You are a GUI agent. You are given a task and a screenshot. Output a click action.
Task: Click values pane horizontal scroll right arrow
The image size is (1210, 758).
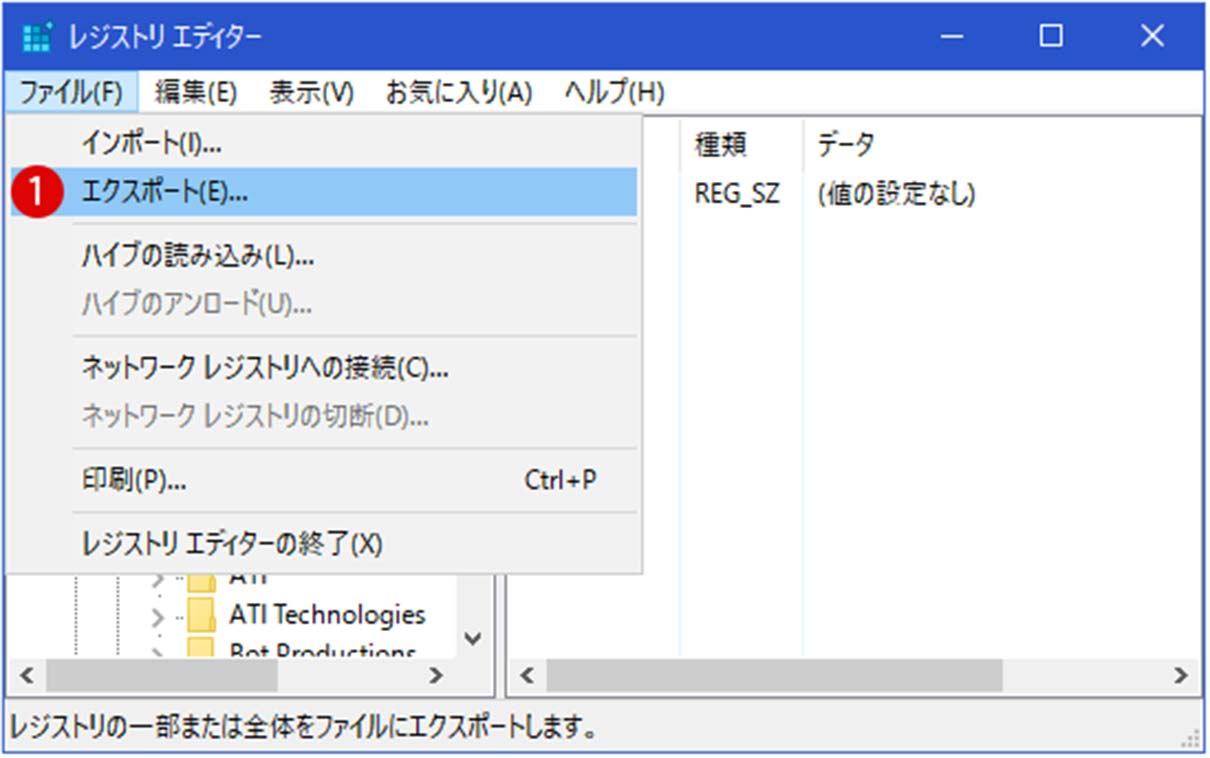1181,675
